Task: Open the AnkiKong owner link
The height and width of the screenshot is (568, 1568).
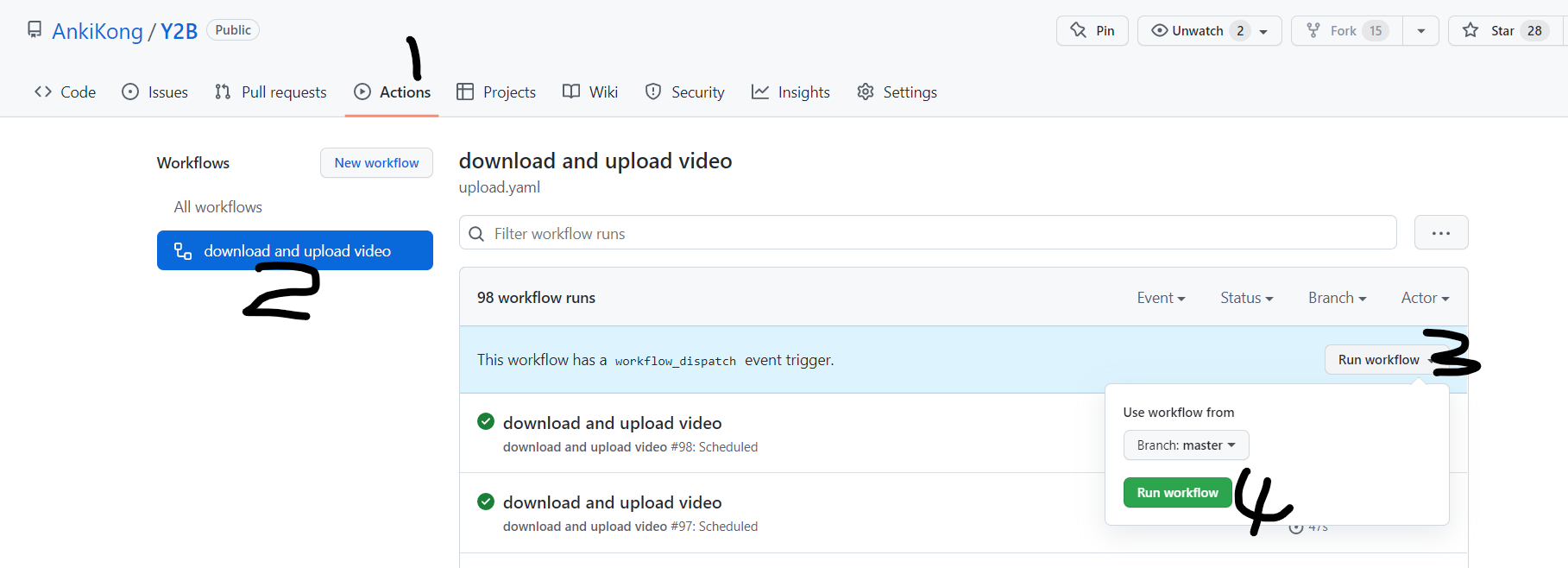Action: pyautogui.click(x=98, y=31)
